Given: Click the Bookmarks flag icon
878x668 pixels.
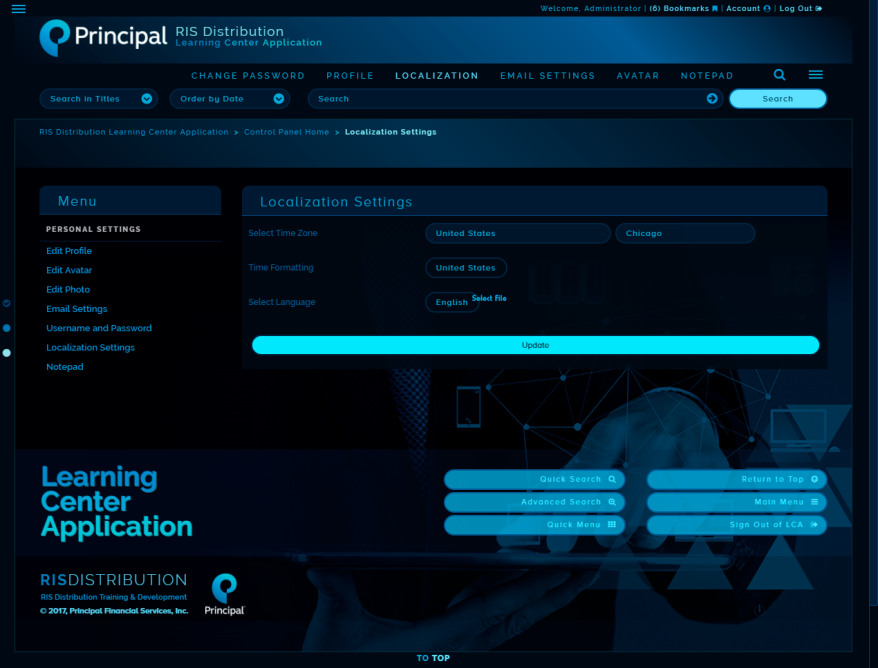Looking at the screenshot, I should point(714,8).
